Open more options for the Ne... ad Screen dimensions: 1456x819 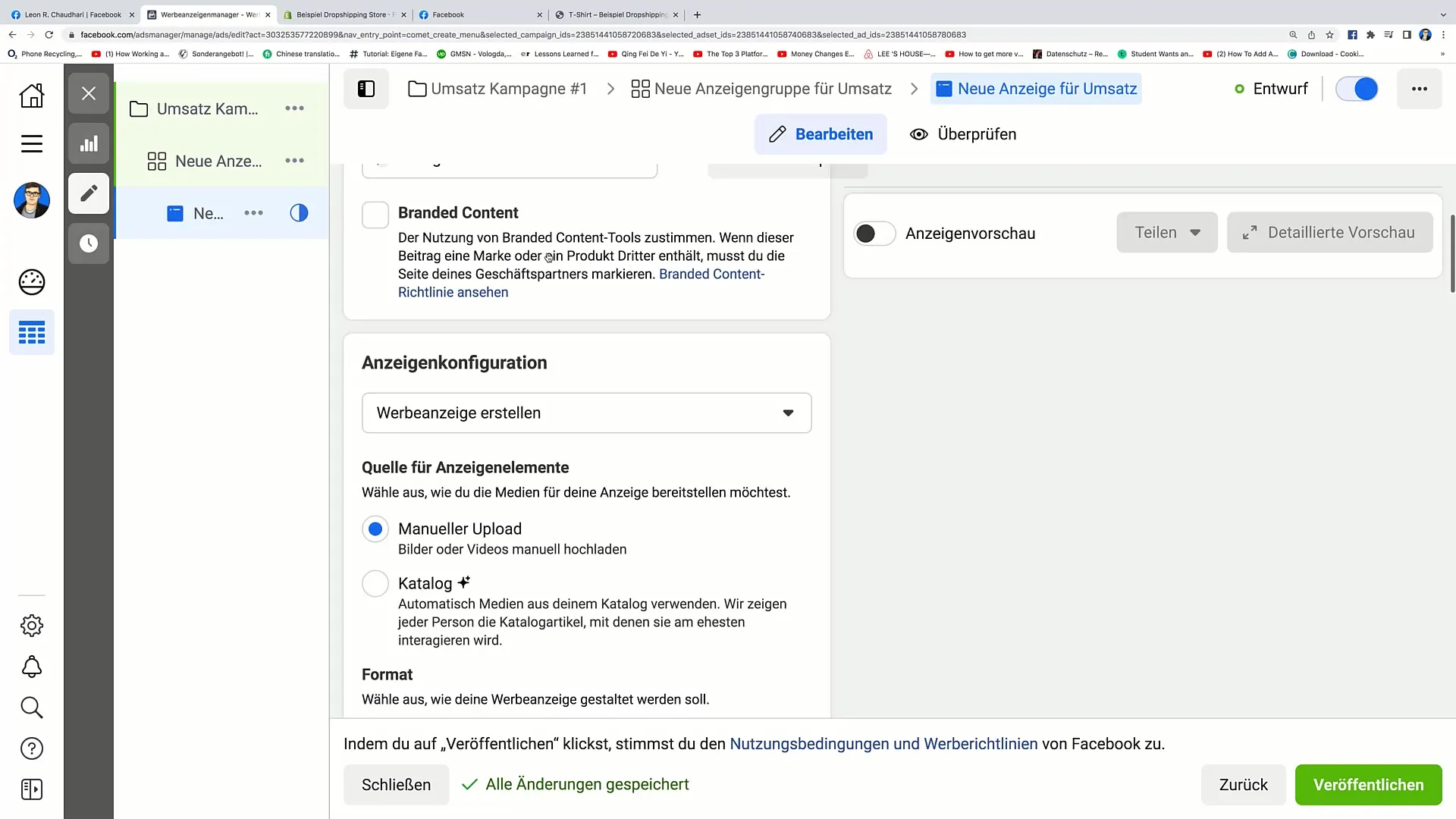254,213
